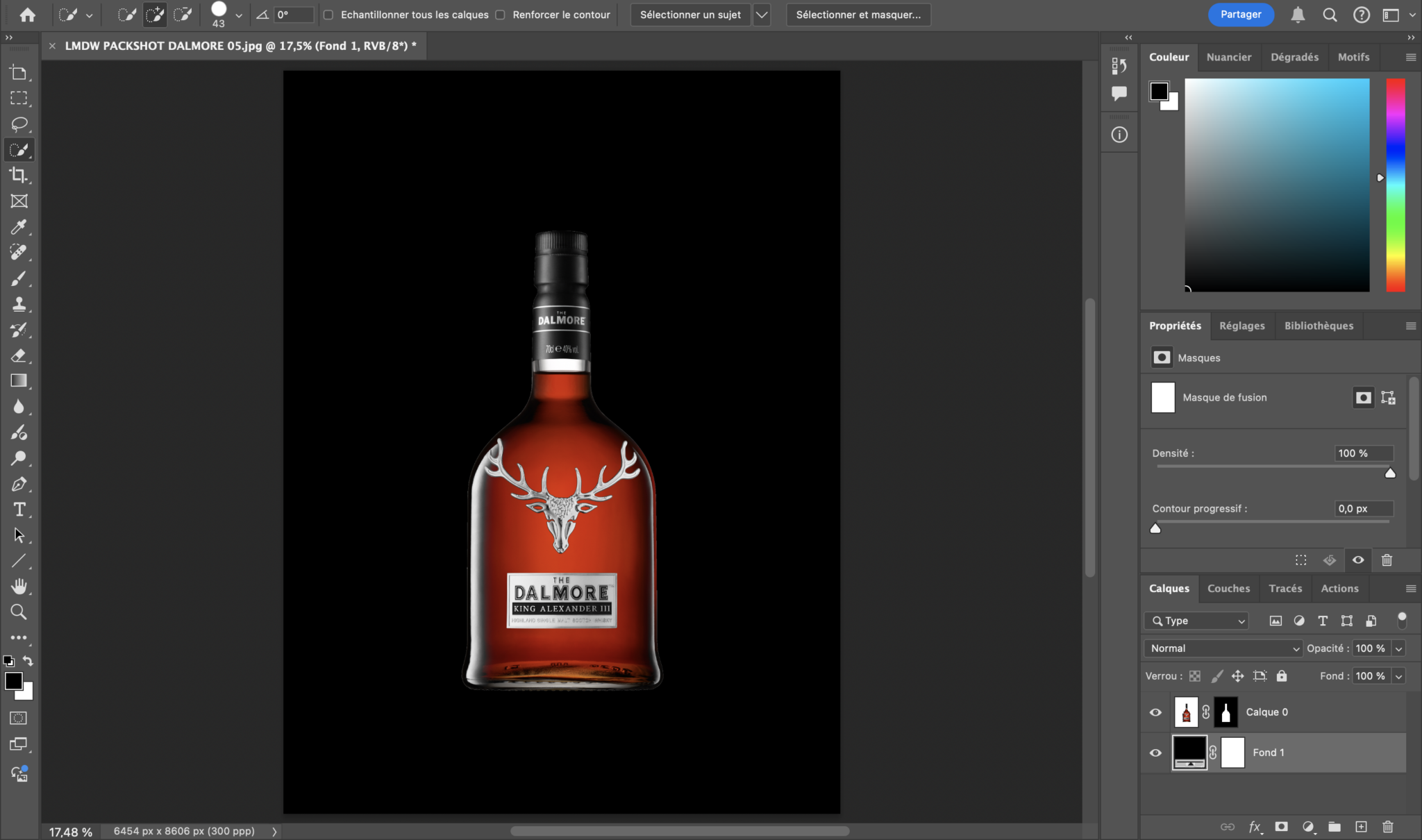Open the brush size picker dropdown

pos(238,15)
